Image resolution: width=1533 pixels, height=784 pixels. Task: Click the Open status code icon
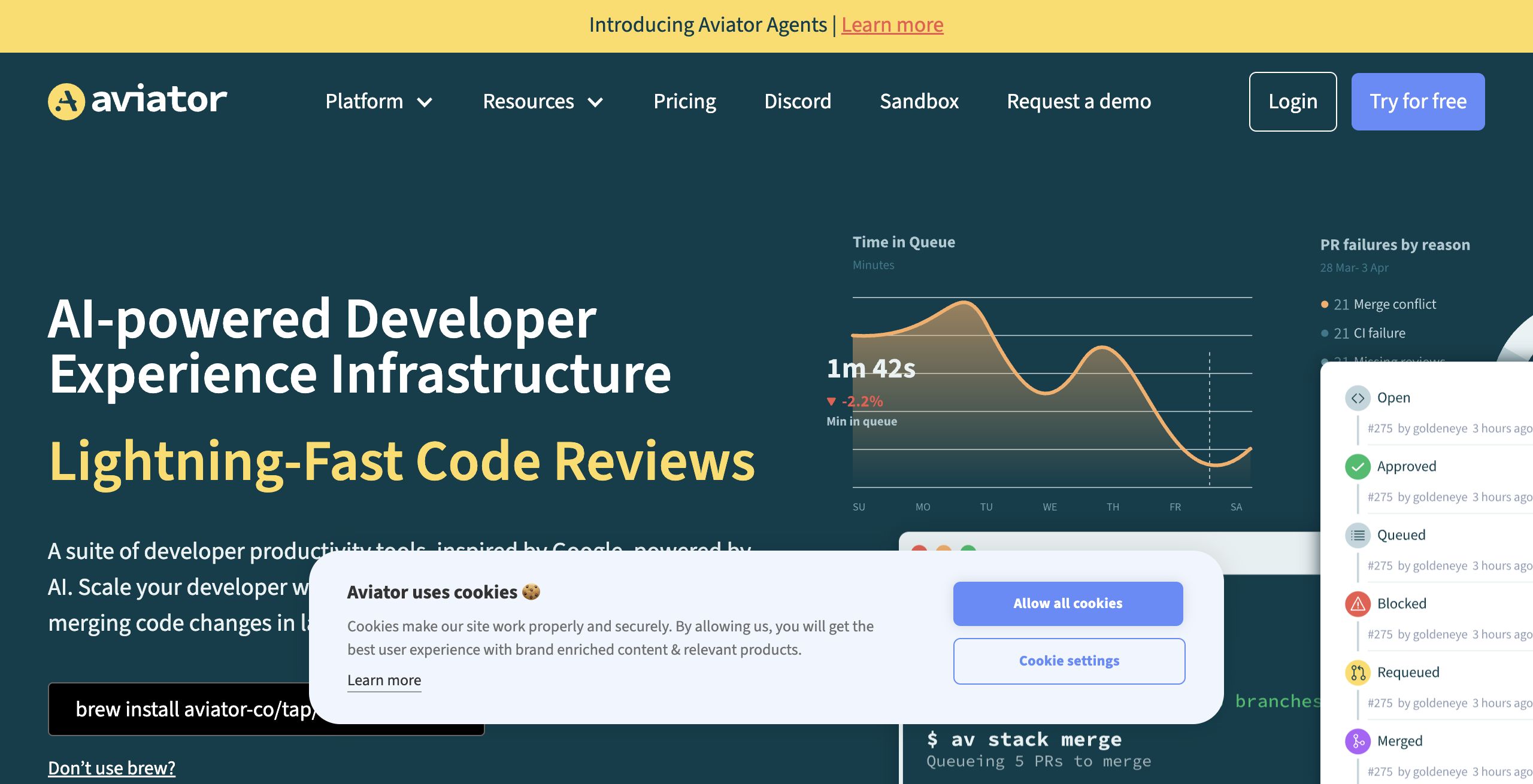pyautogui.click(x=1358, y=398)
